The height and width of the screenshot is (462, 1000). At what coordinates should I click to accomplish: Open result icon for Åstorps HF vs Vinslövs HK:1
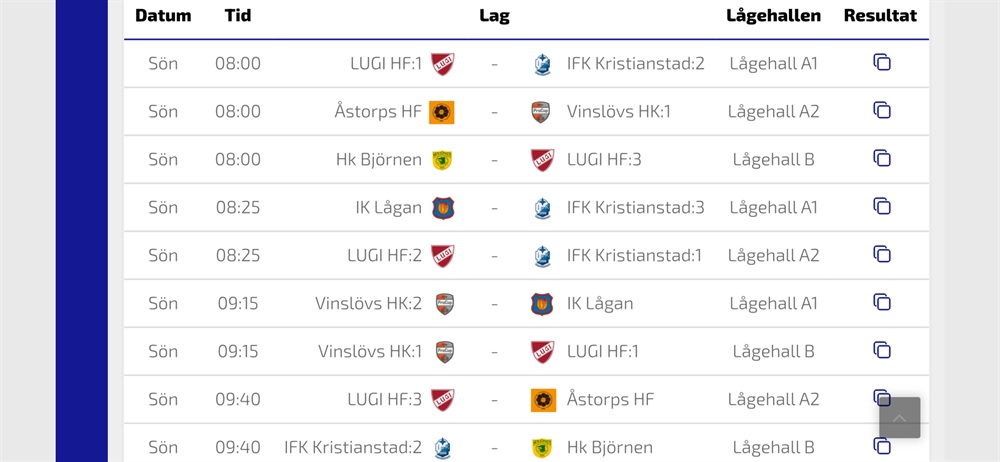coord(881,111)
